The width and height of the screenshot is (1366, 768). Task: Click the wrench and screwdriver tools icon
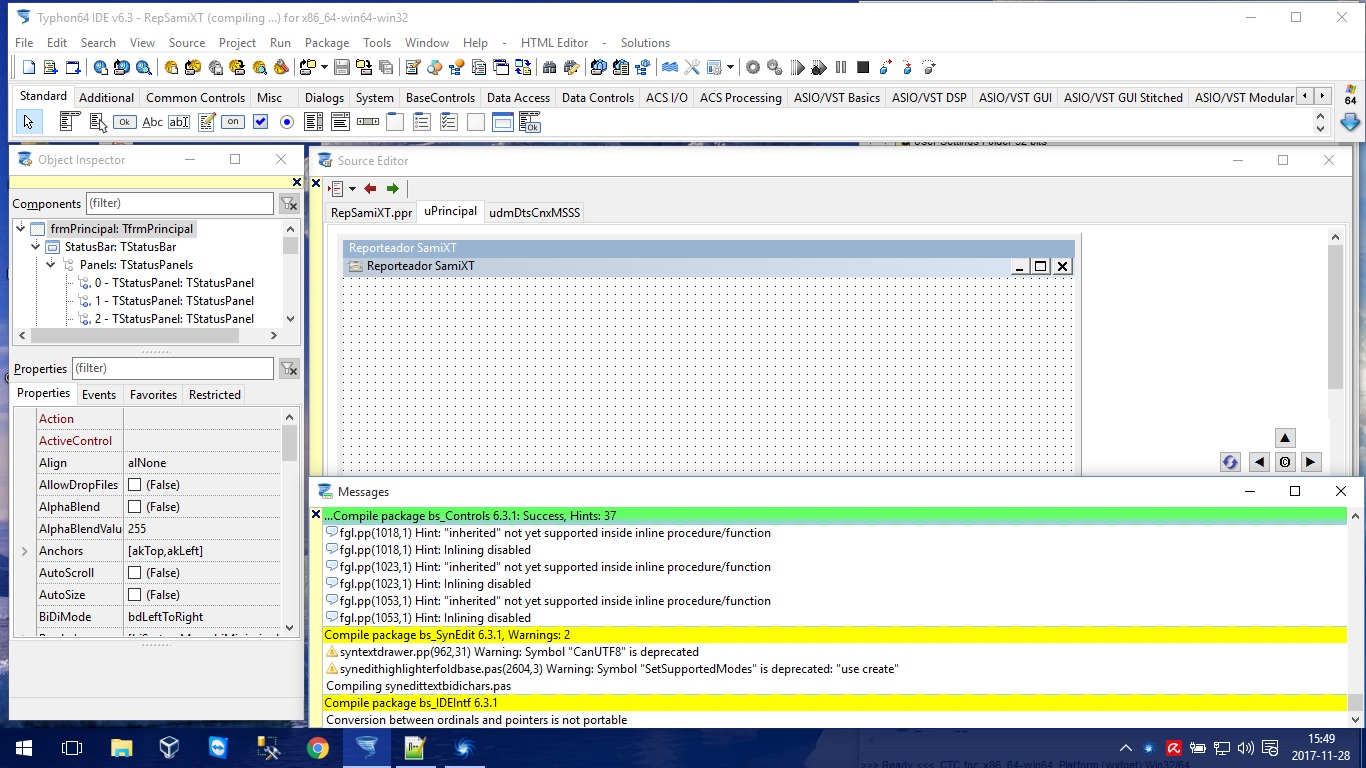692,68
